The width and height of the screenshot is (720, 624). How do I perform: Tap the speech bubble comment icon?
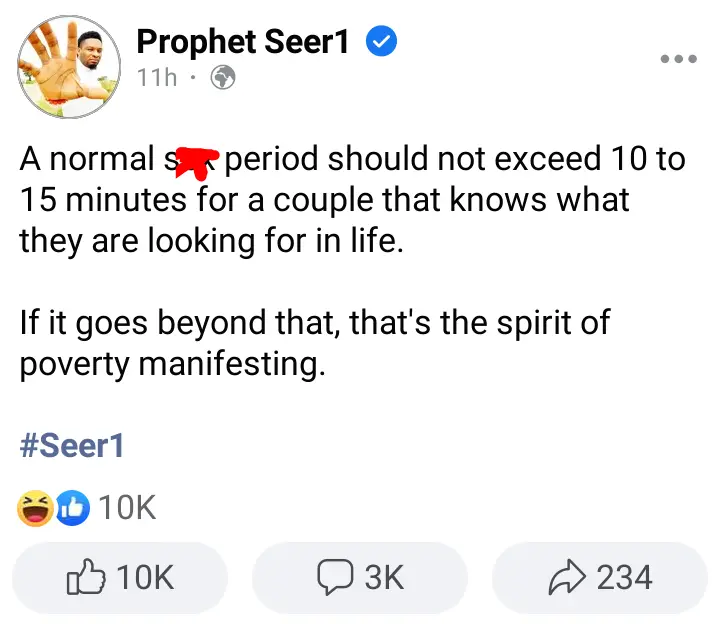tap(335, 577)
